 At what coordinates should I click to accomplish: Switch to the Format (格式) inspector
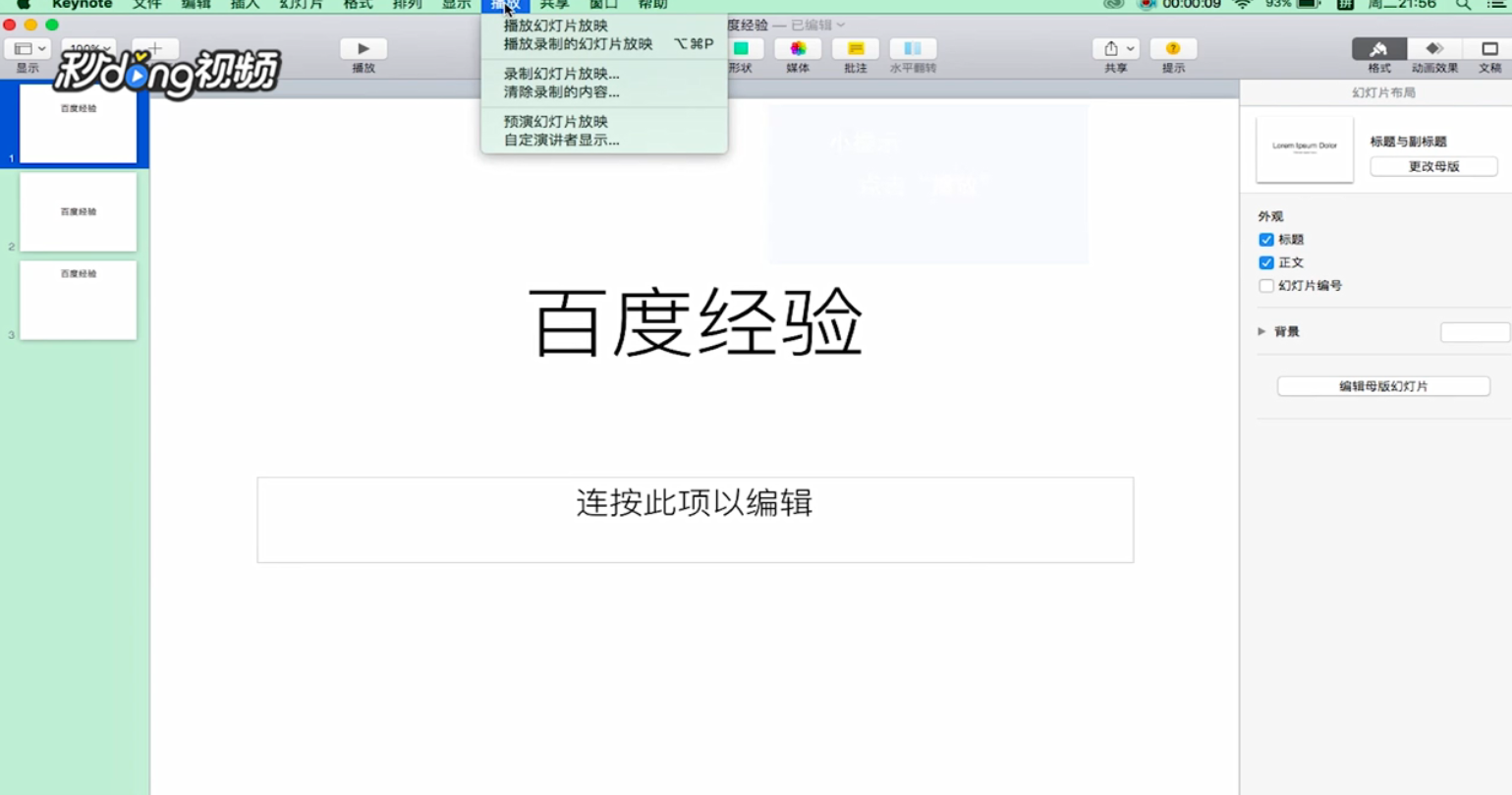click(x=1379, y=48)
